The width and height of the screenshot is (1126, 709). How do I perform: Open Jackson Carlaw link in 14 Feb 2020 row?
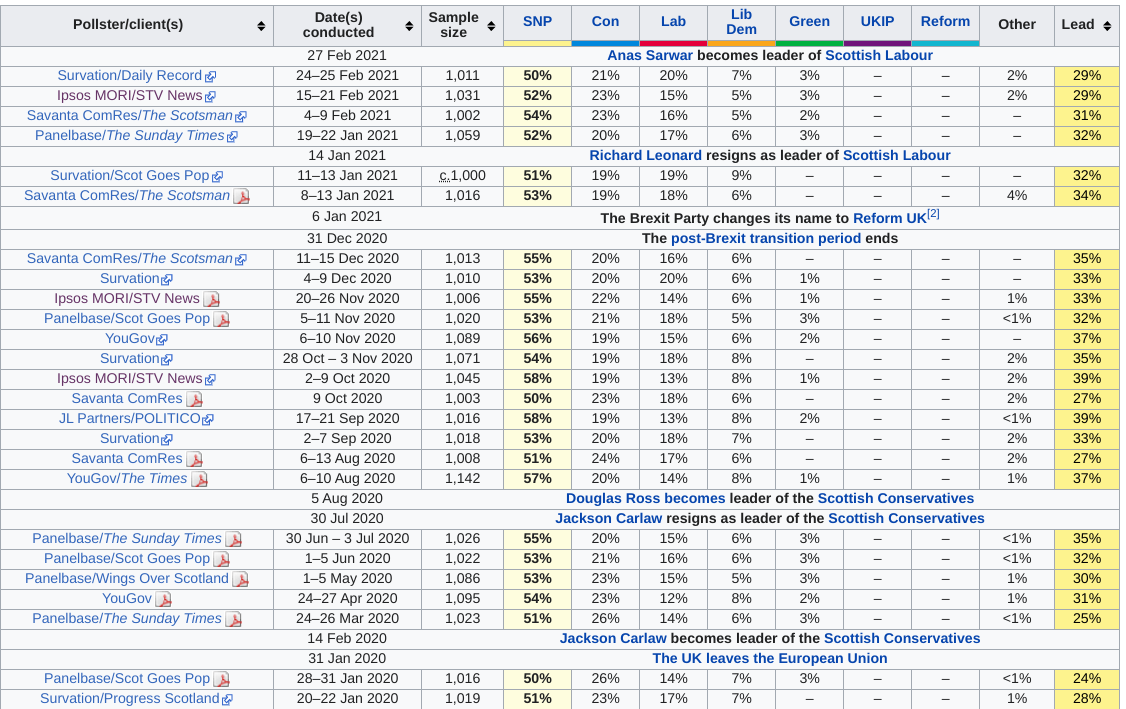[x=613, y=639]
